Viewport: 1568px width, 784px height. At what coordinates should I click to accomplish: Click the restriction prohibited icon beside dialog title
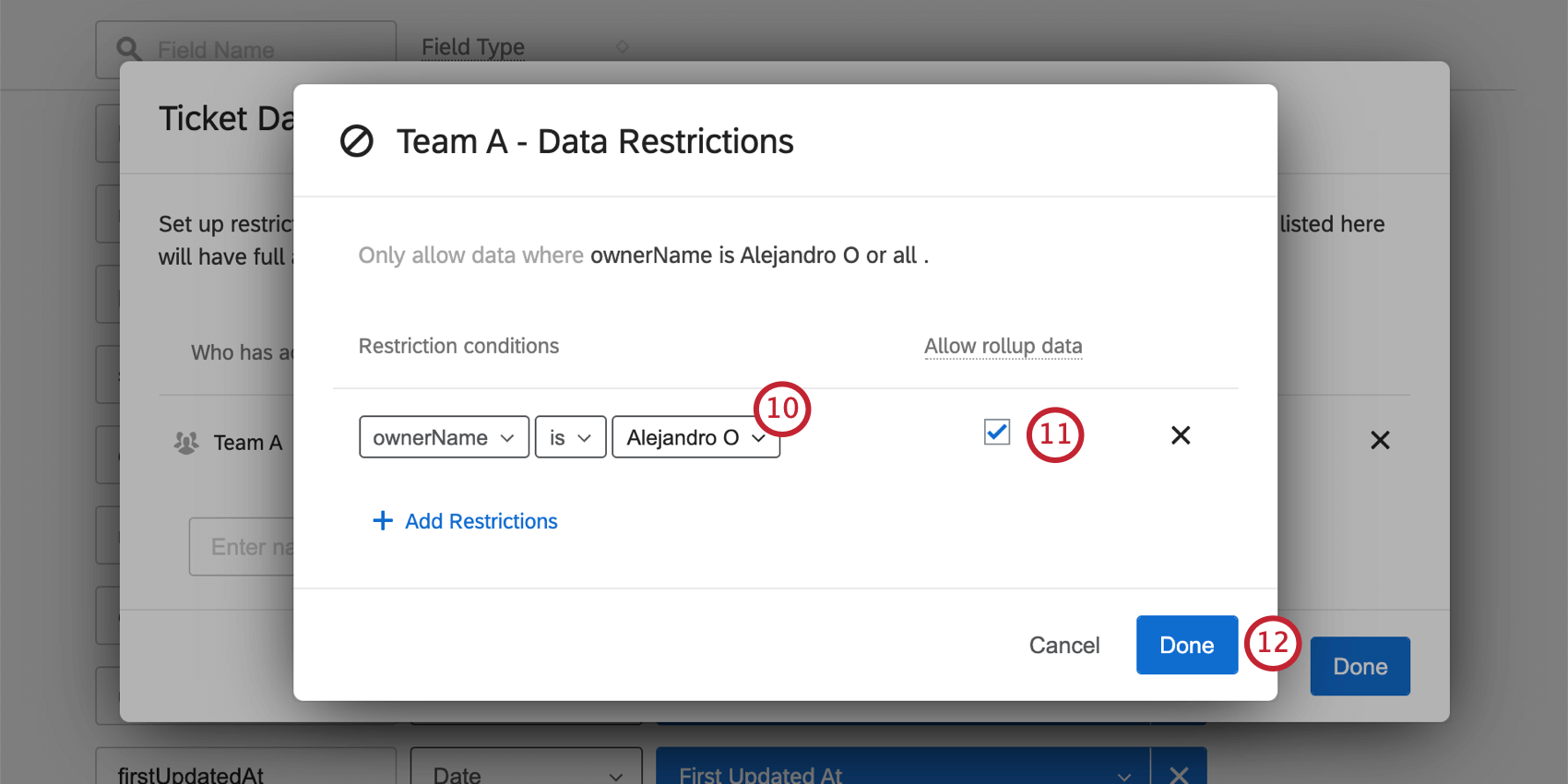coord(356,141)
